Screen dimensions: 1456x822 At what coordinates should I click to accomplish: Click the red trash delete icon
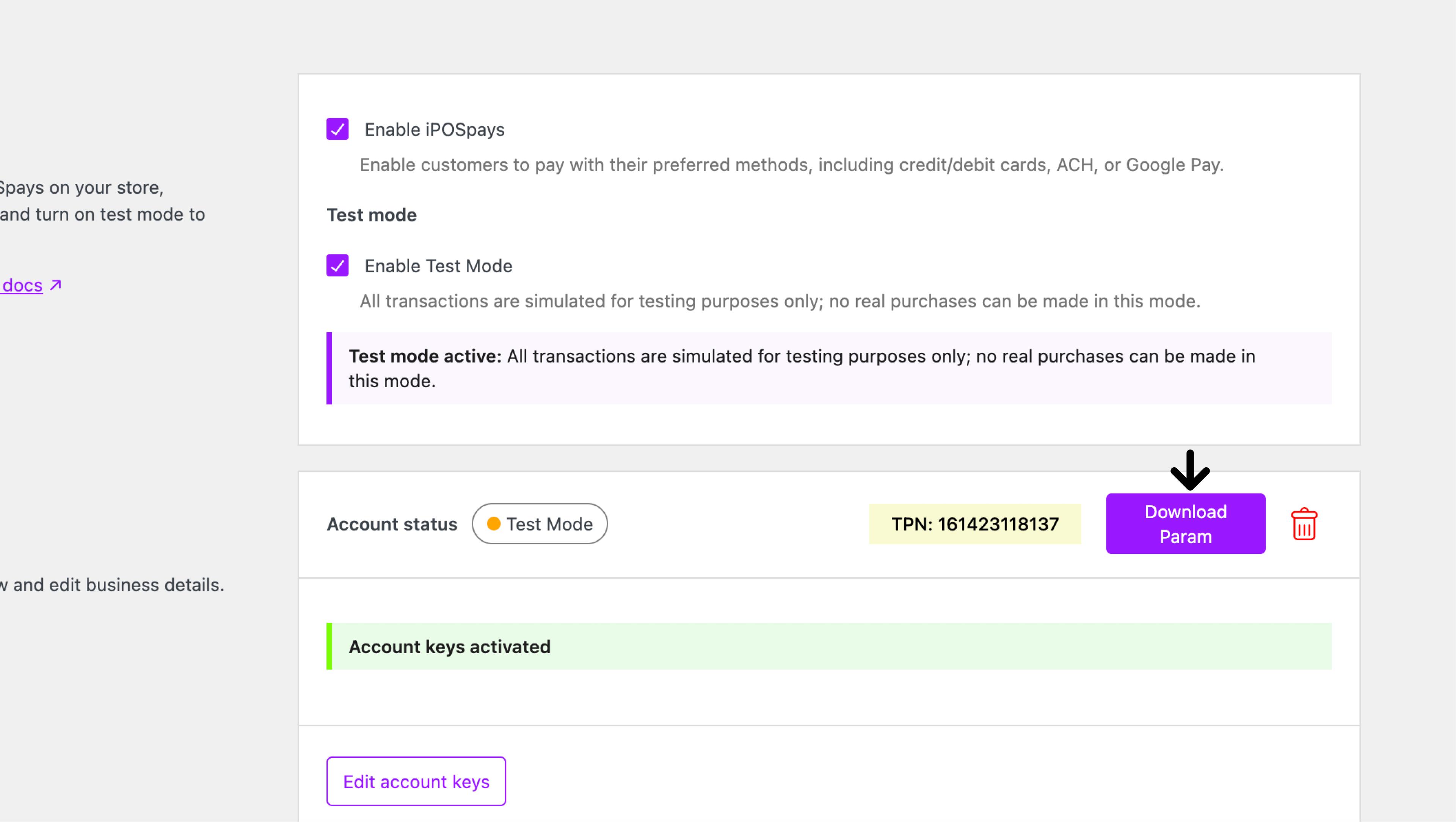(1304, 524)
